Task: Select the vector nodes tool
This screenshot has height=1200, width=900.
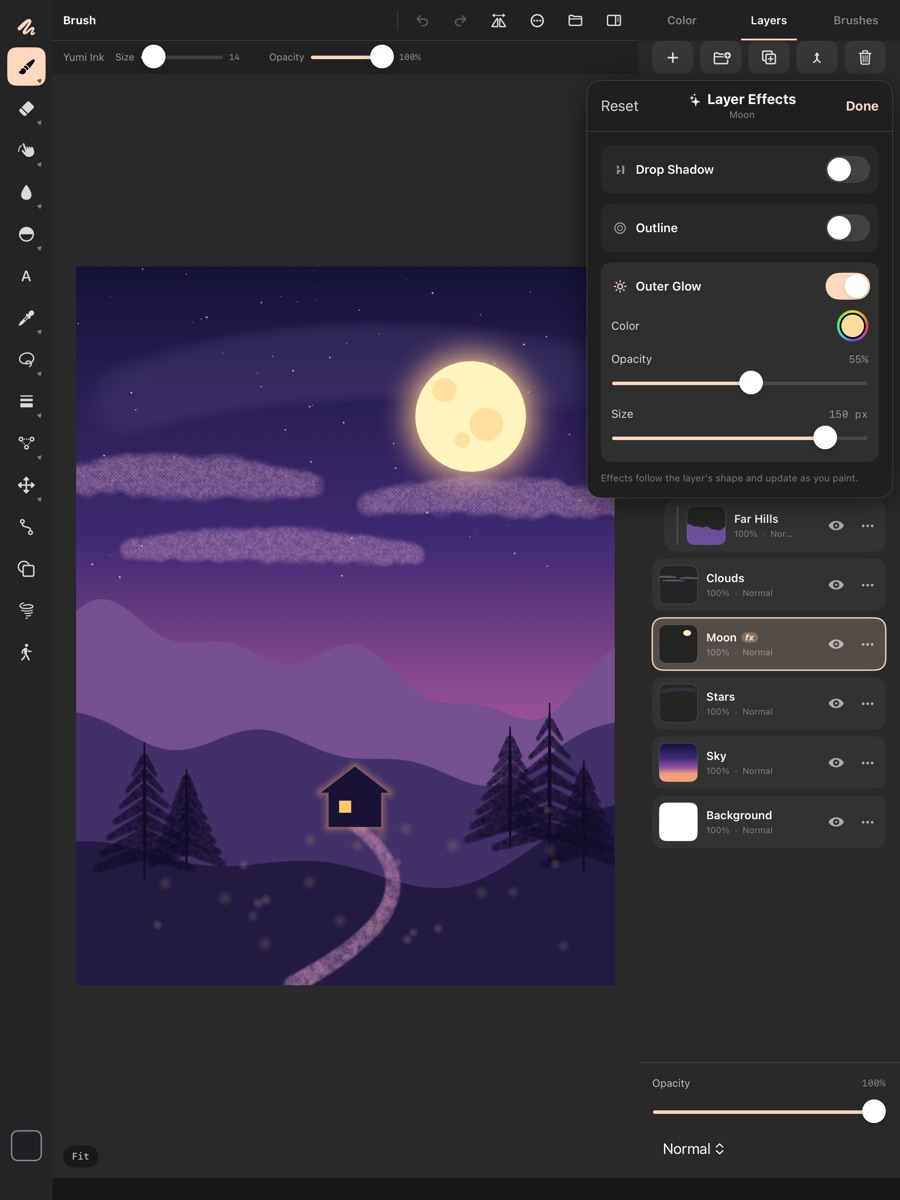Action: pos(26,443)
